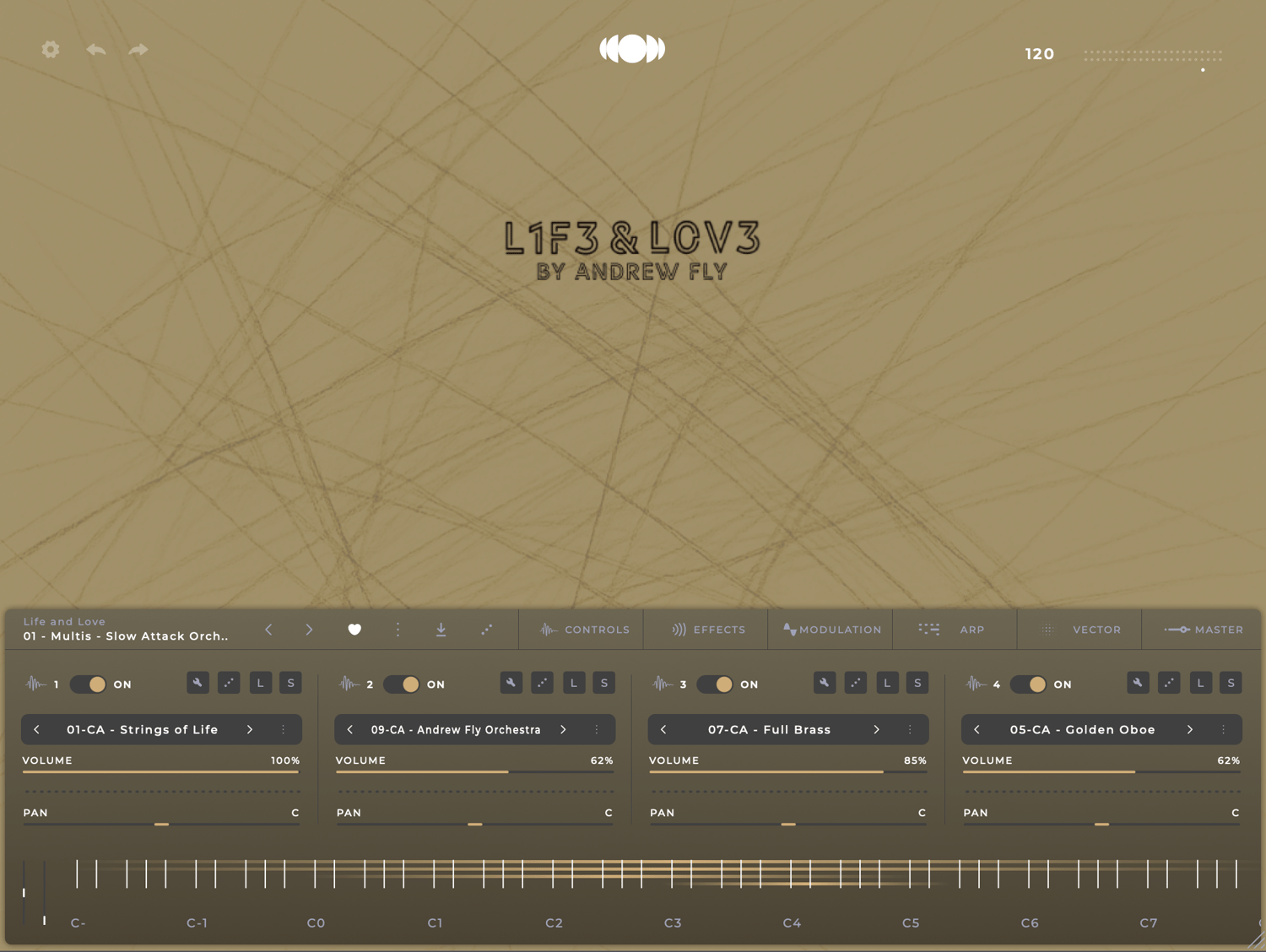
Task: Open layer 1 wrench edit icon
Action: pos(197,683)
